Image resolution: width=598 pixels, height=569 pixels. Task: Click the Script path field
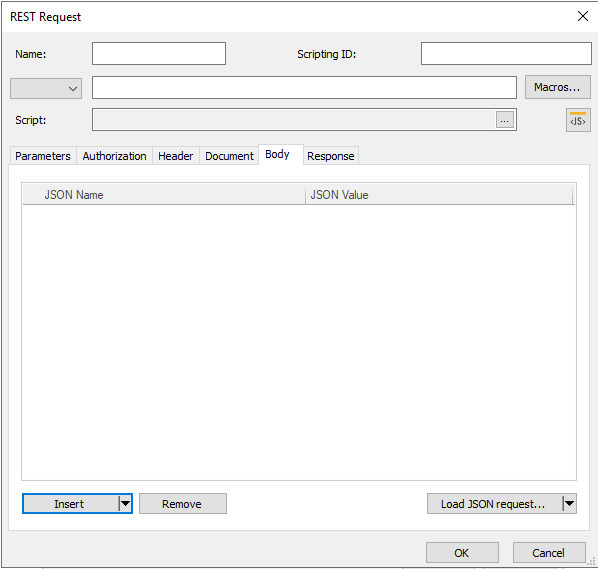pos(294,120)
